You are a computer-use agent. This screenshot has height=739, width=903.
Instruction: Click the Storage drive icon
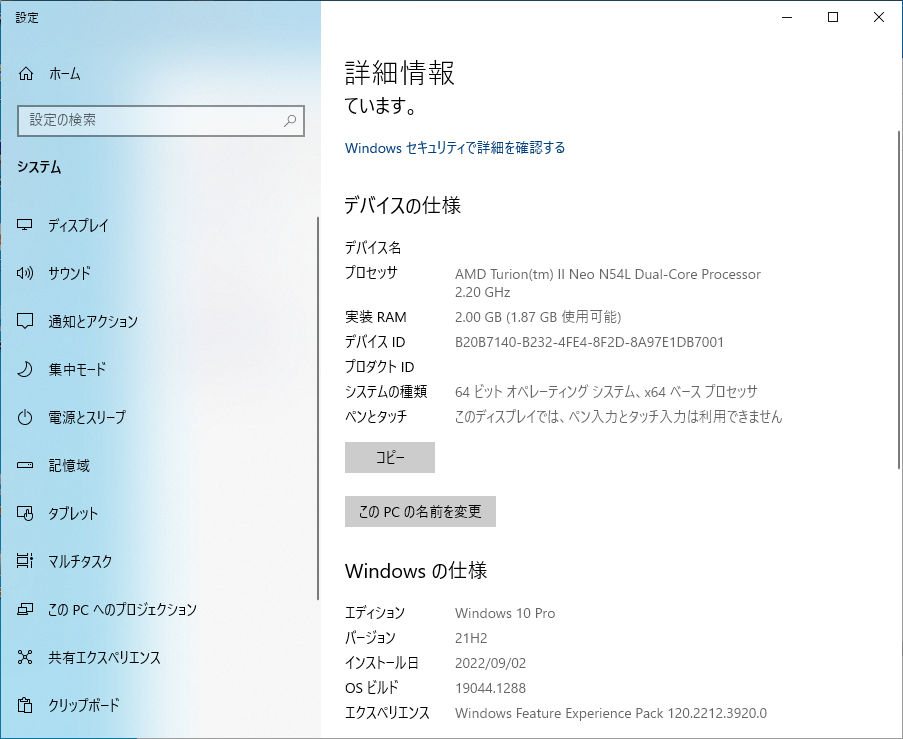pyautogui.click(x=25, y=465)
